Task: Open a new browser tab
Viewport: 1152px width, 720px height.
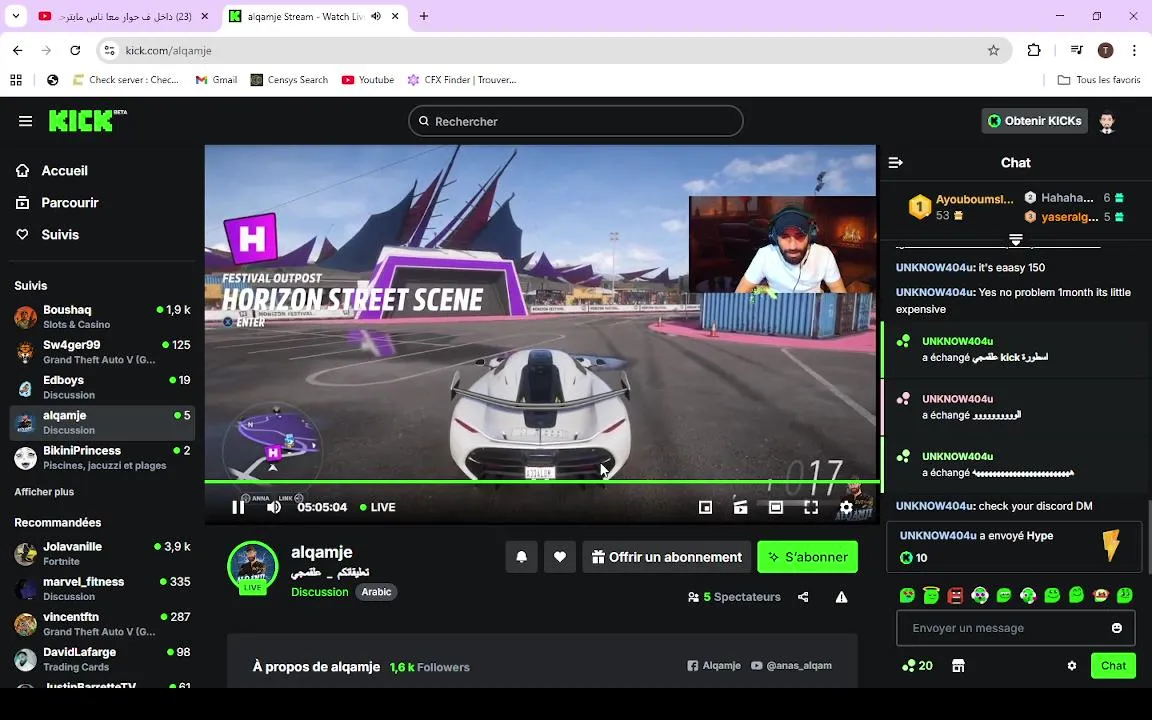Action: coord(424,16)
